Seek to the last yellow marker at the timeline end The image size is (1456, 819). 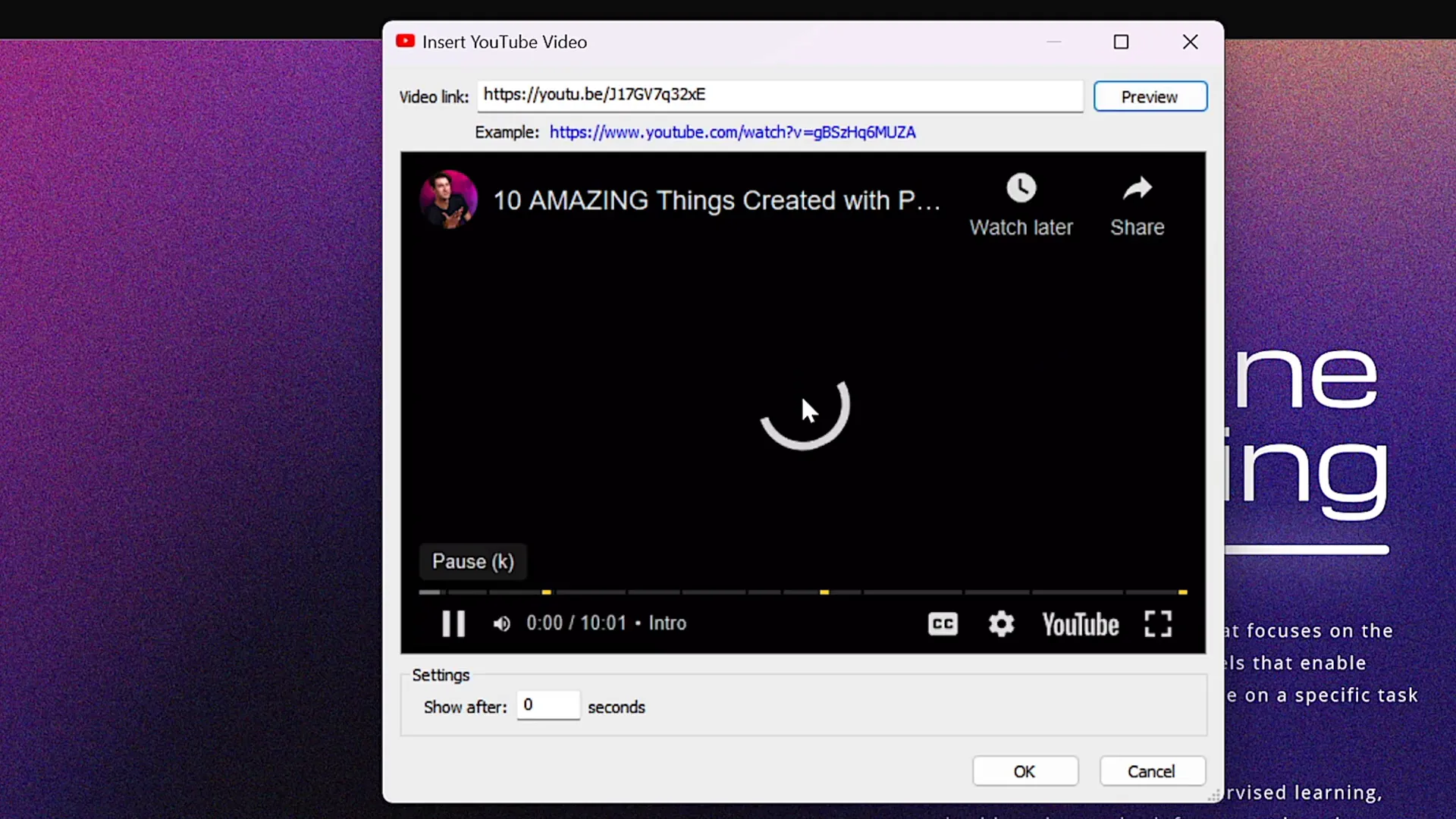pyautogui.click(x=1182, y=592)
